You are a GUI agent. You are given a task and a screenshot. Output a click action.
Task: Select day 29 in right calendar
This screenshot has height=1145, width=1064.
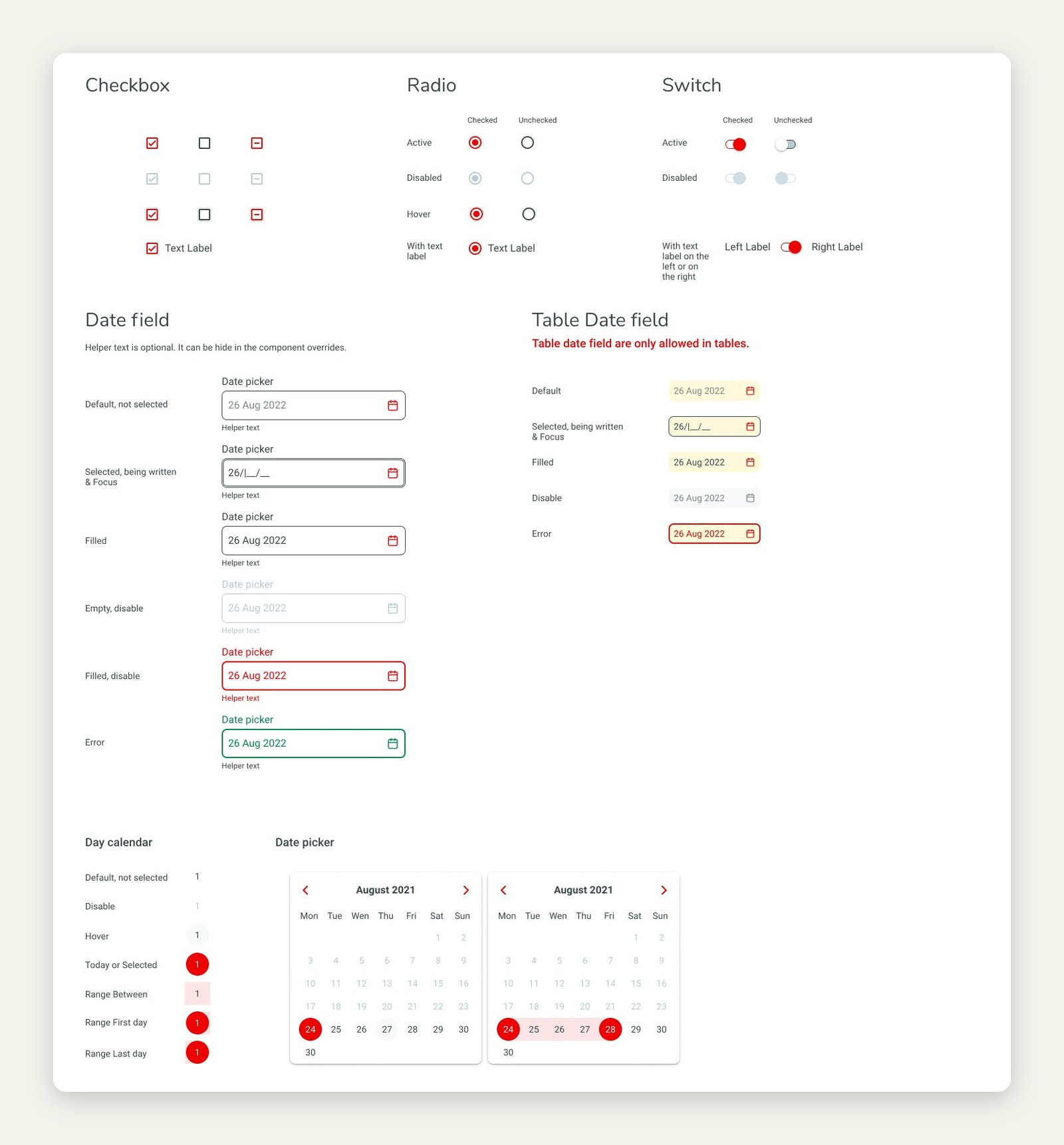636,1029
